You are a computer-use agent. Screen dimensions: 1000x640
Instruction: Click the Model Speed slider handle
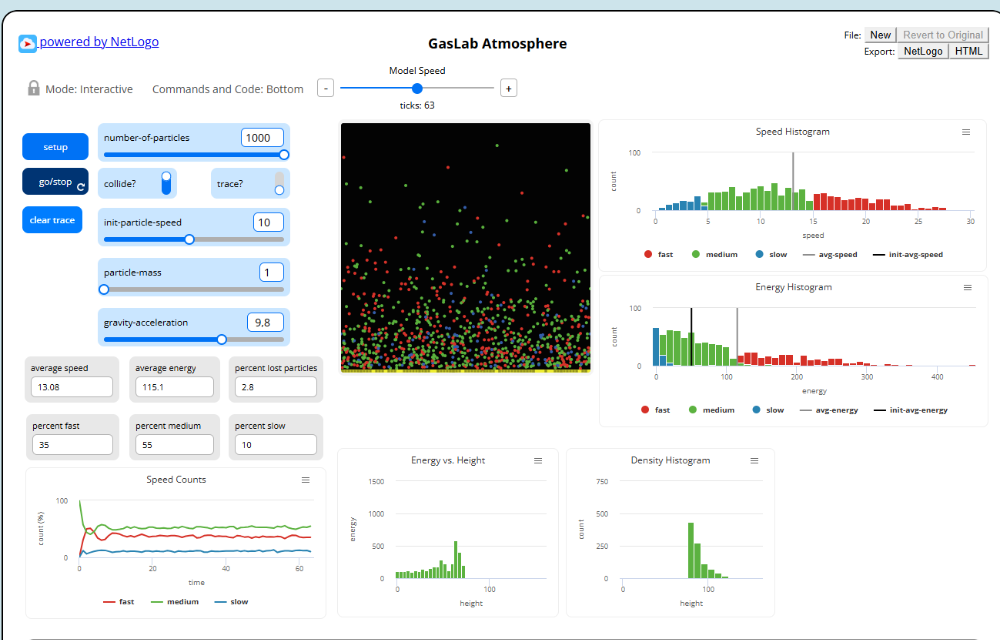pyautogui.click(x=417, y=88)
